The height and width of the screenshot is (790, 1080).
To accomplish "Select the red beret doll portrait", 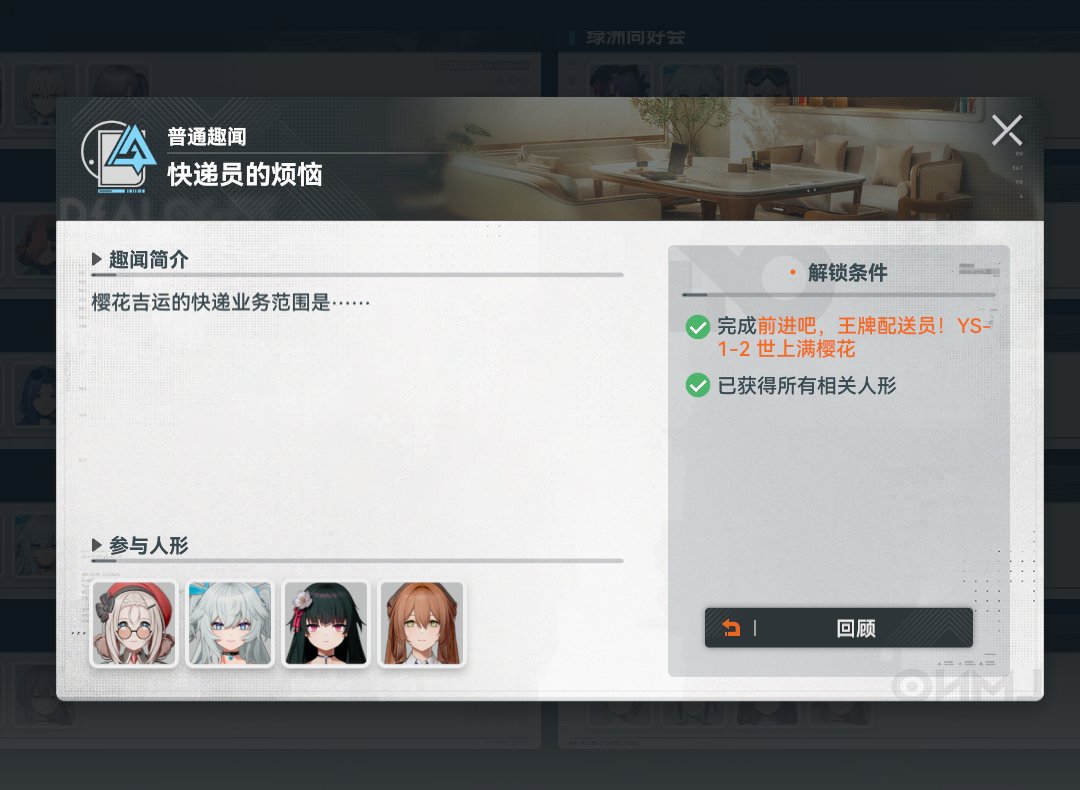I will click(x=134, y=624).
